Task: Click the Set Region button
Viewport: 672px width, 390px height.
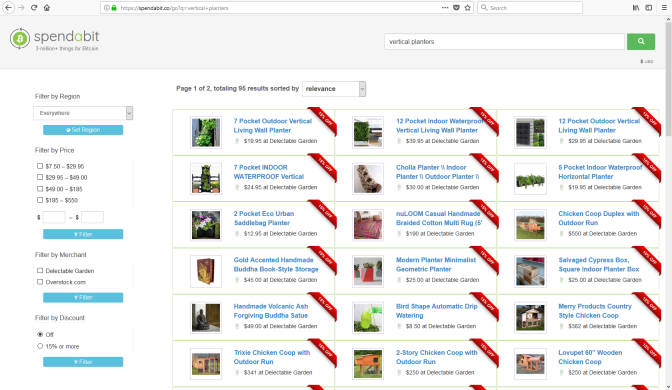Action: coord(83,130)
